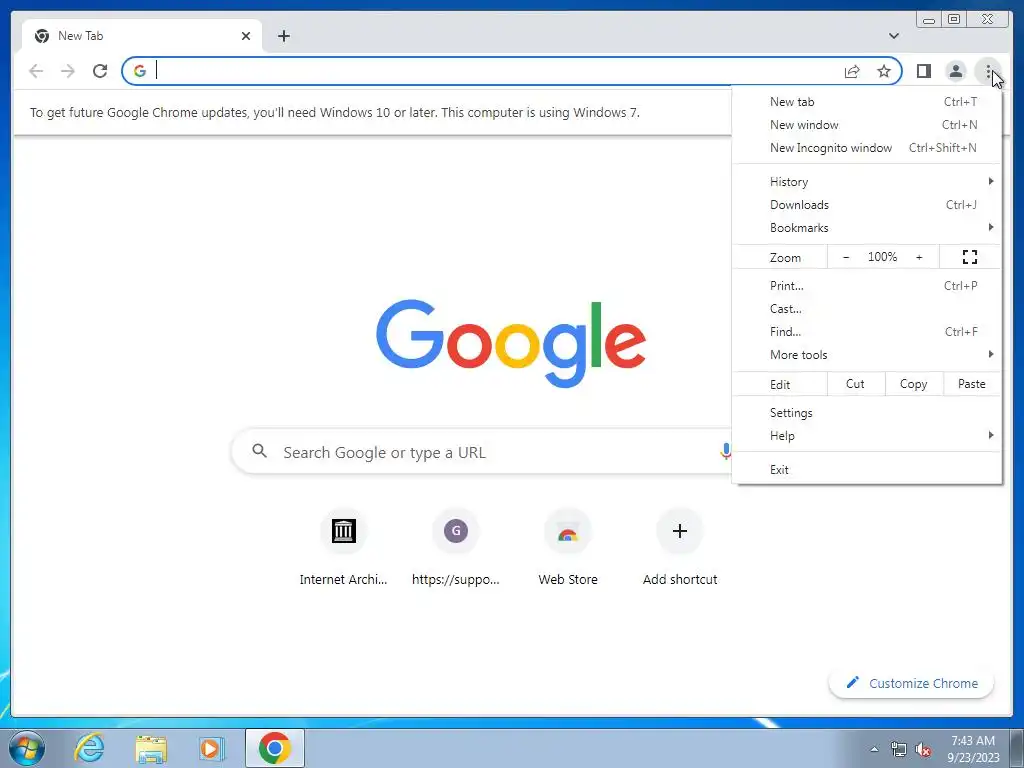The height and width of the screenshot is (768, 1024).
Task: Open Windows Explorer from the taskbar
Action: click(x=151, y=748)
